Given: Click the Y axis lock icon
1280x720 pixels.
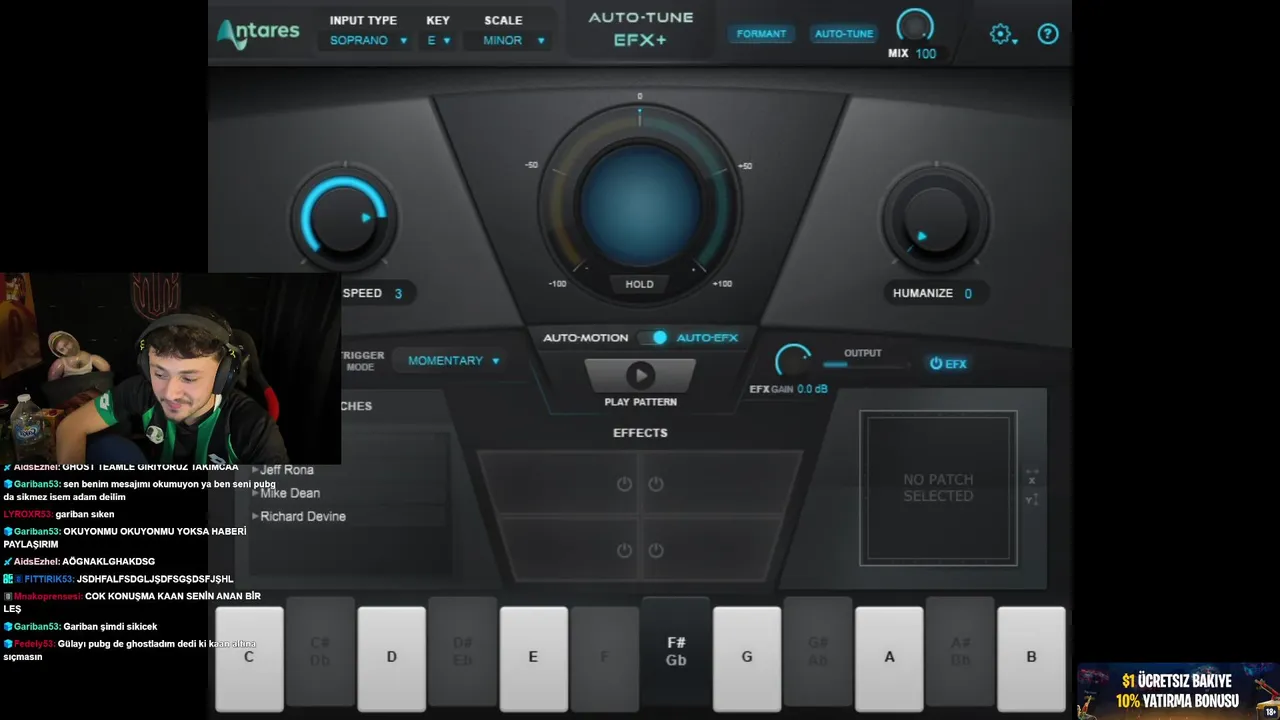Looking at the screenshot, I should (x=1032, y=499).
